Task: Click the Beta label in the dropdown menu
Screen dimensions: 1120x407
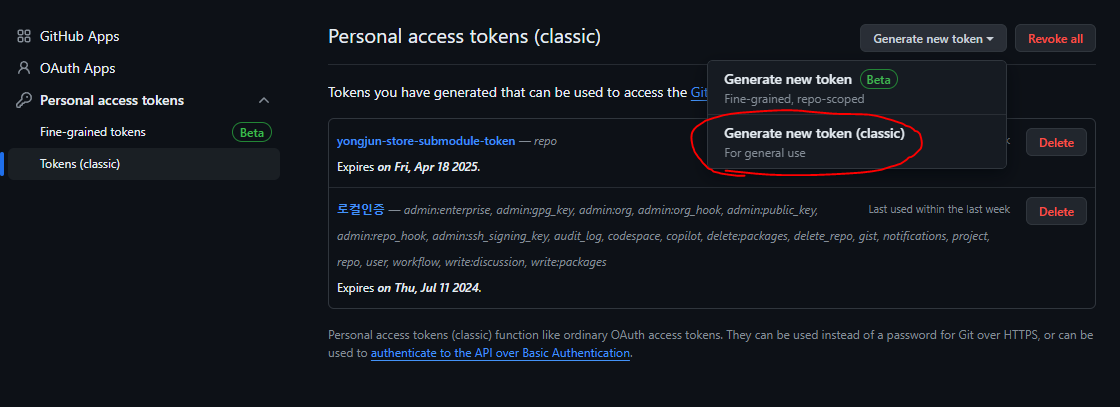Action: pyautogui.click(x=879, y=79)
